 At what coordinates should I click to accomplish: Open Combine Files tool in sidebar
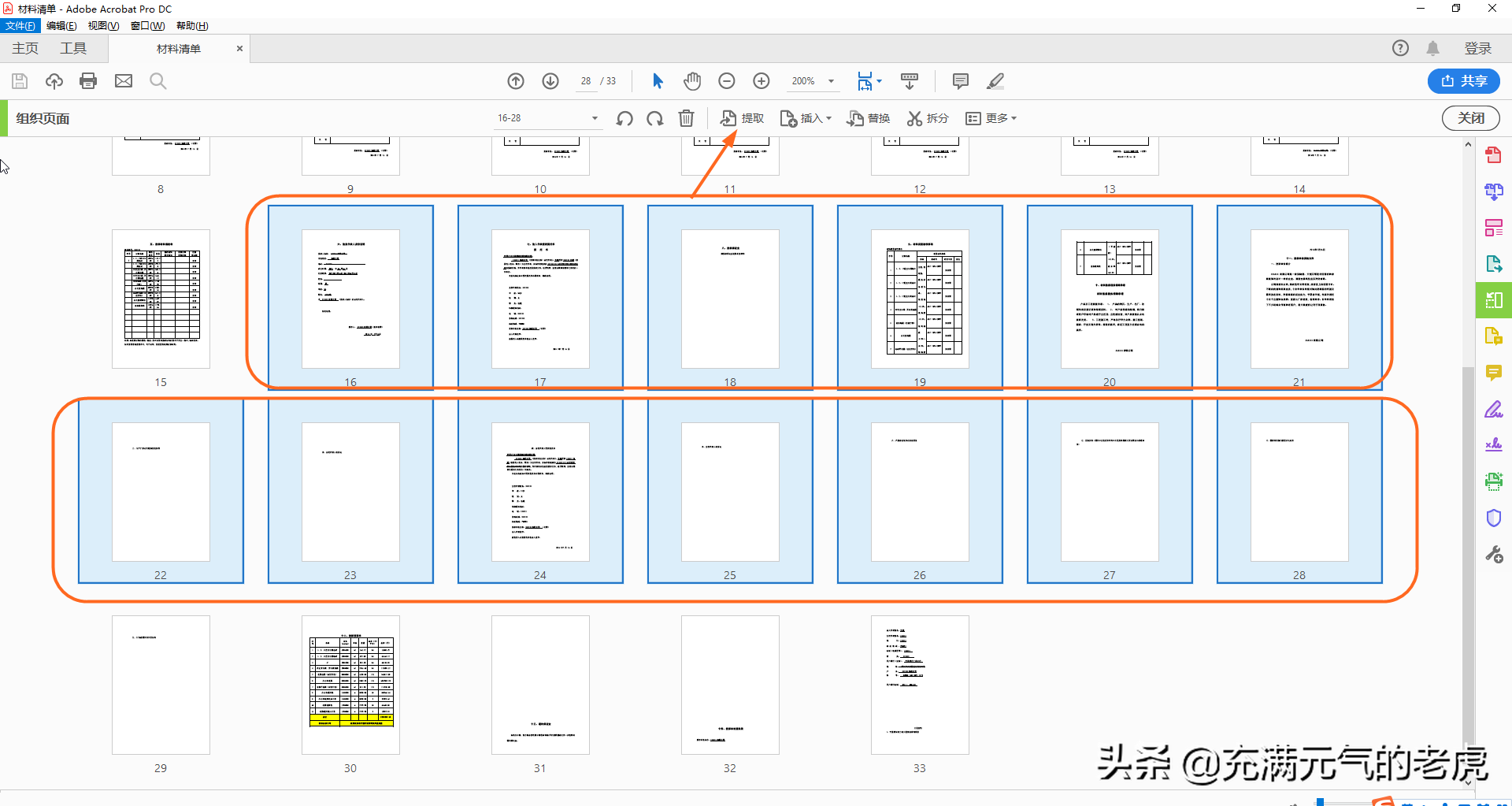1493,191
